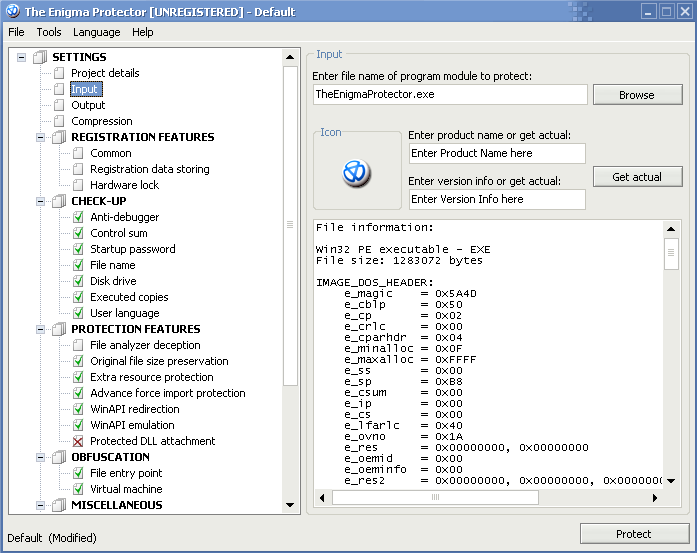Collapse the REGISTRATION FEATURES tree node
Screen dimensions: 697x553
(41, 137)
